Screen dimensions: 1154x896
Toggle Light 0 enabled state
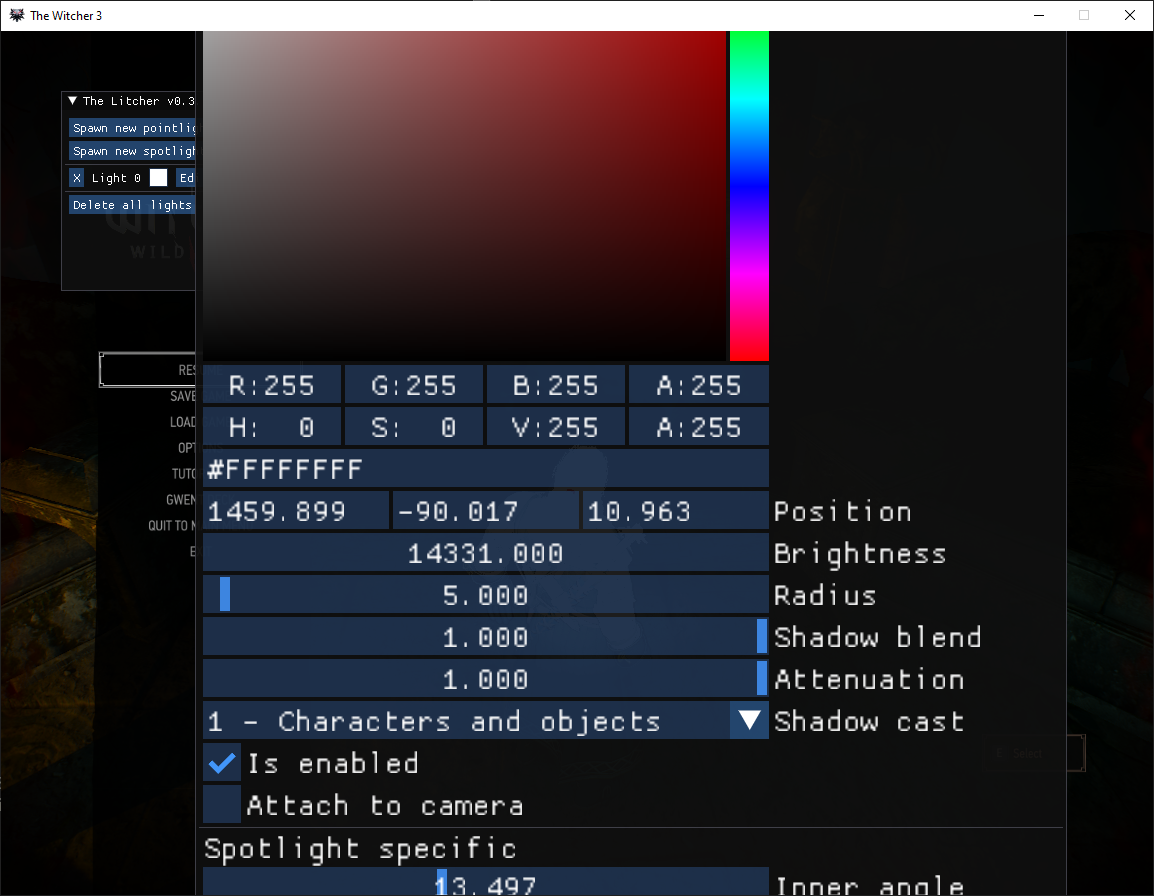pos(115,178)
